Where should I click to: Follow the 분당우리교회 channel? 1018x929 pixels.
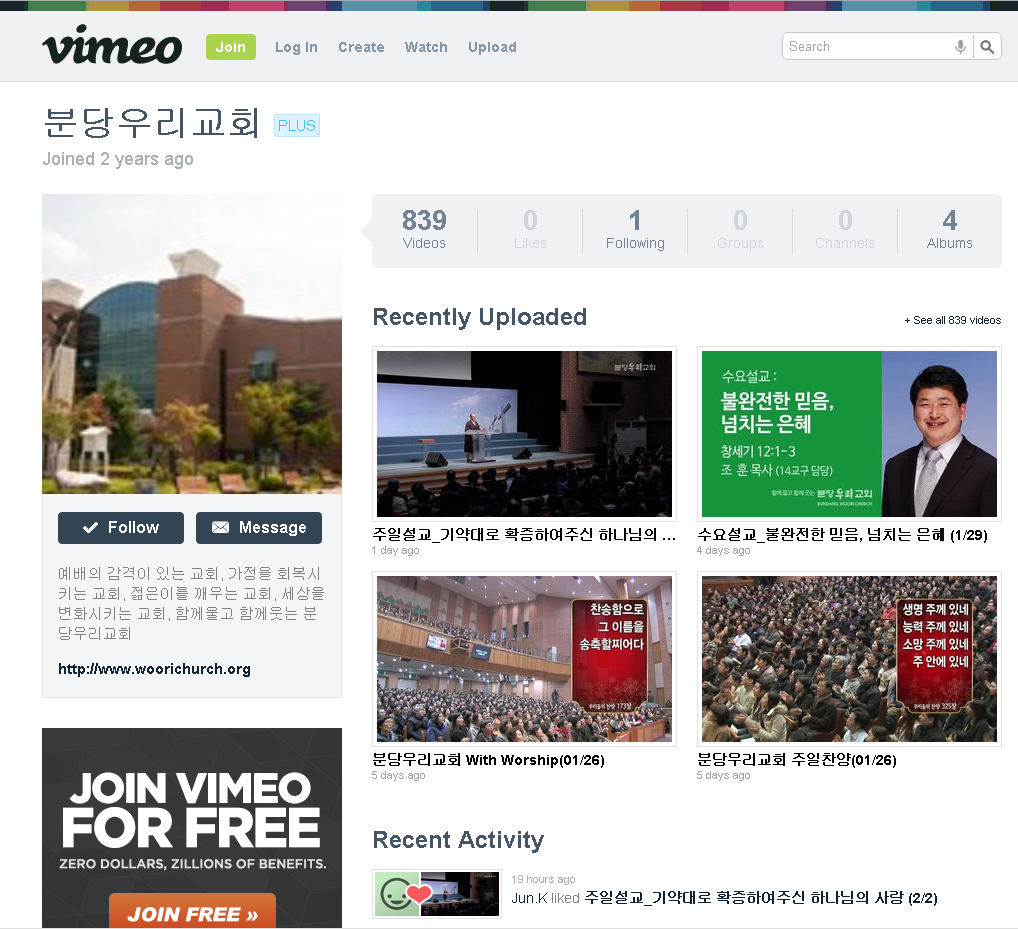[x=121, y=528]
